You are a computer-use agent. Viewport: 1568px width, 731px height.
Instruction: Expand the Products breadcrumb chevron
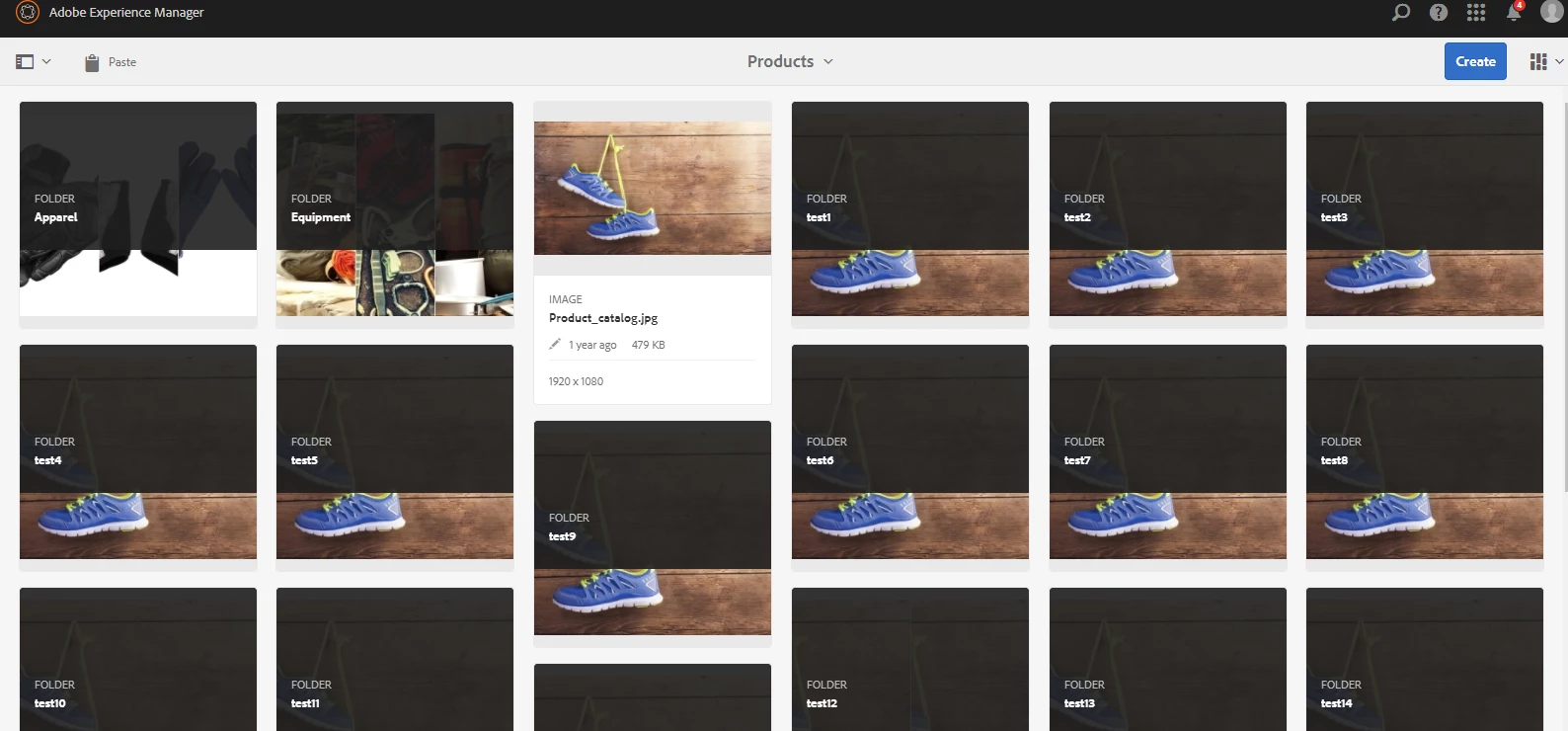click(828, 61)
